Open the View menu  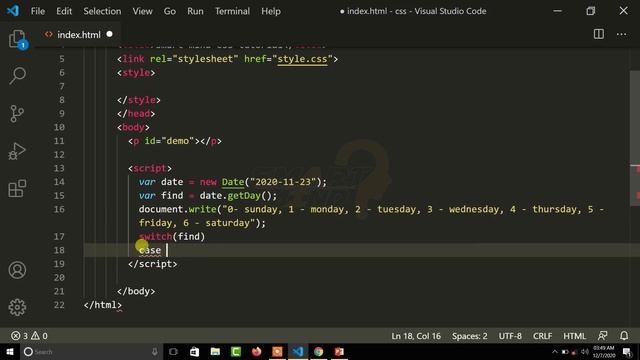click(x=142, y=11)
